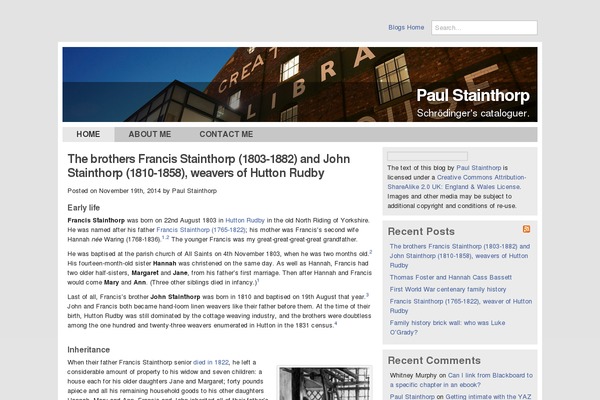Open the article title about brothers Francis and John
Image resolution: width=600 pixels, height=400 pixels.
pyautogui.click(x=209, y=166)
